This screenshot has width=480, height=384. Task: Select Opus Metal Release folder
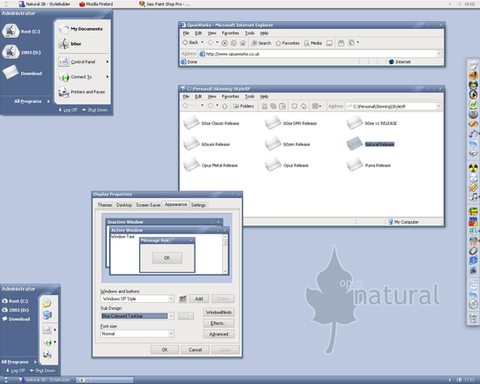point(210,165)
